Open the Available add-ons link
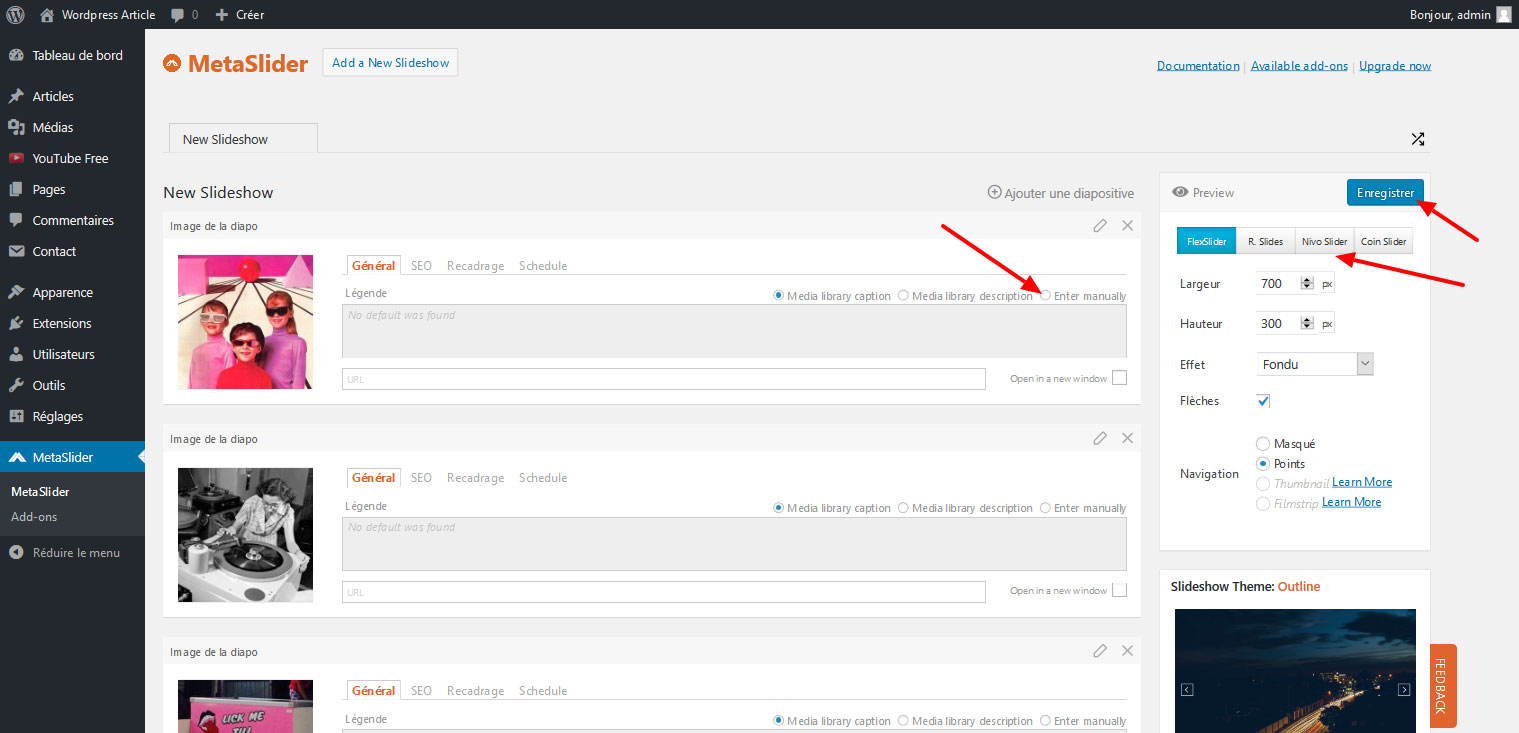The image size is (1519, 733). point(1299,66)
